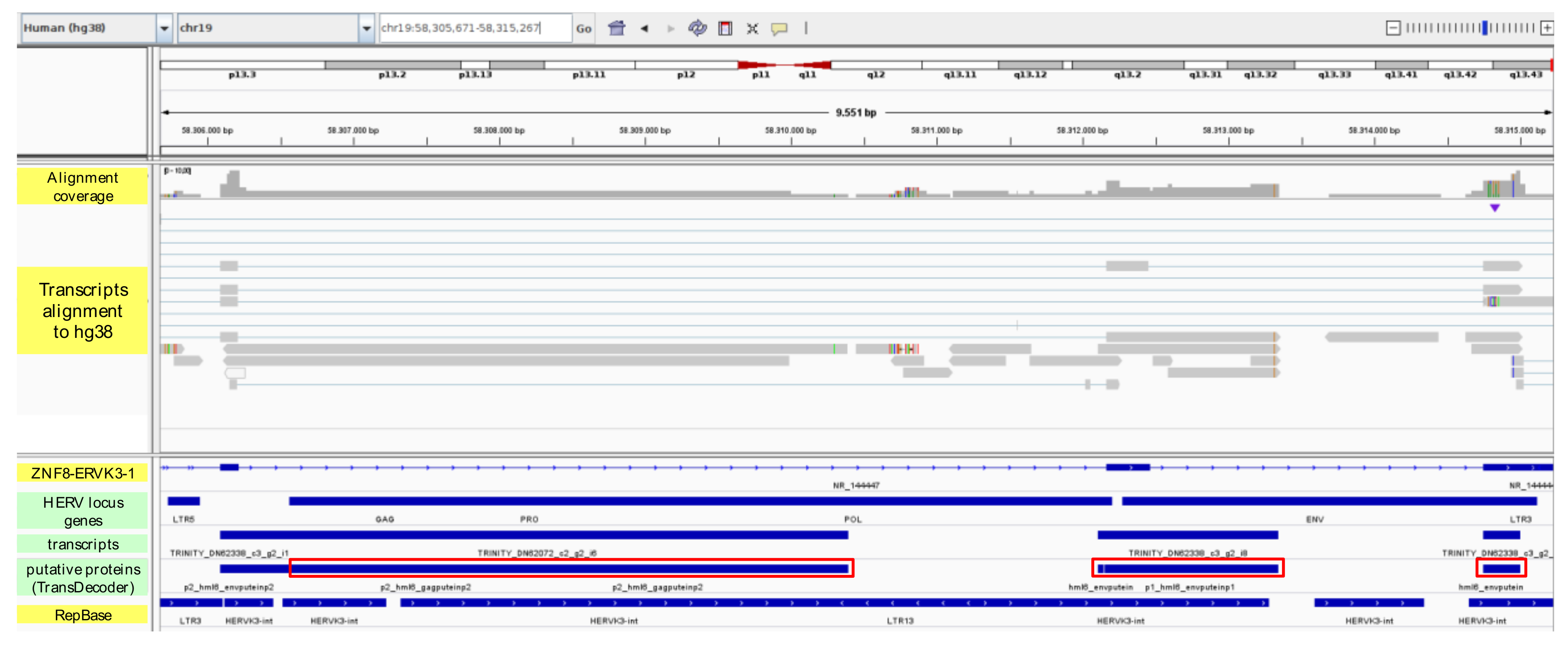The image size is (1568, 647).
Task: Click the Home icon to view whole genome
Action: click(x=617, y=28)
